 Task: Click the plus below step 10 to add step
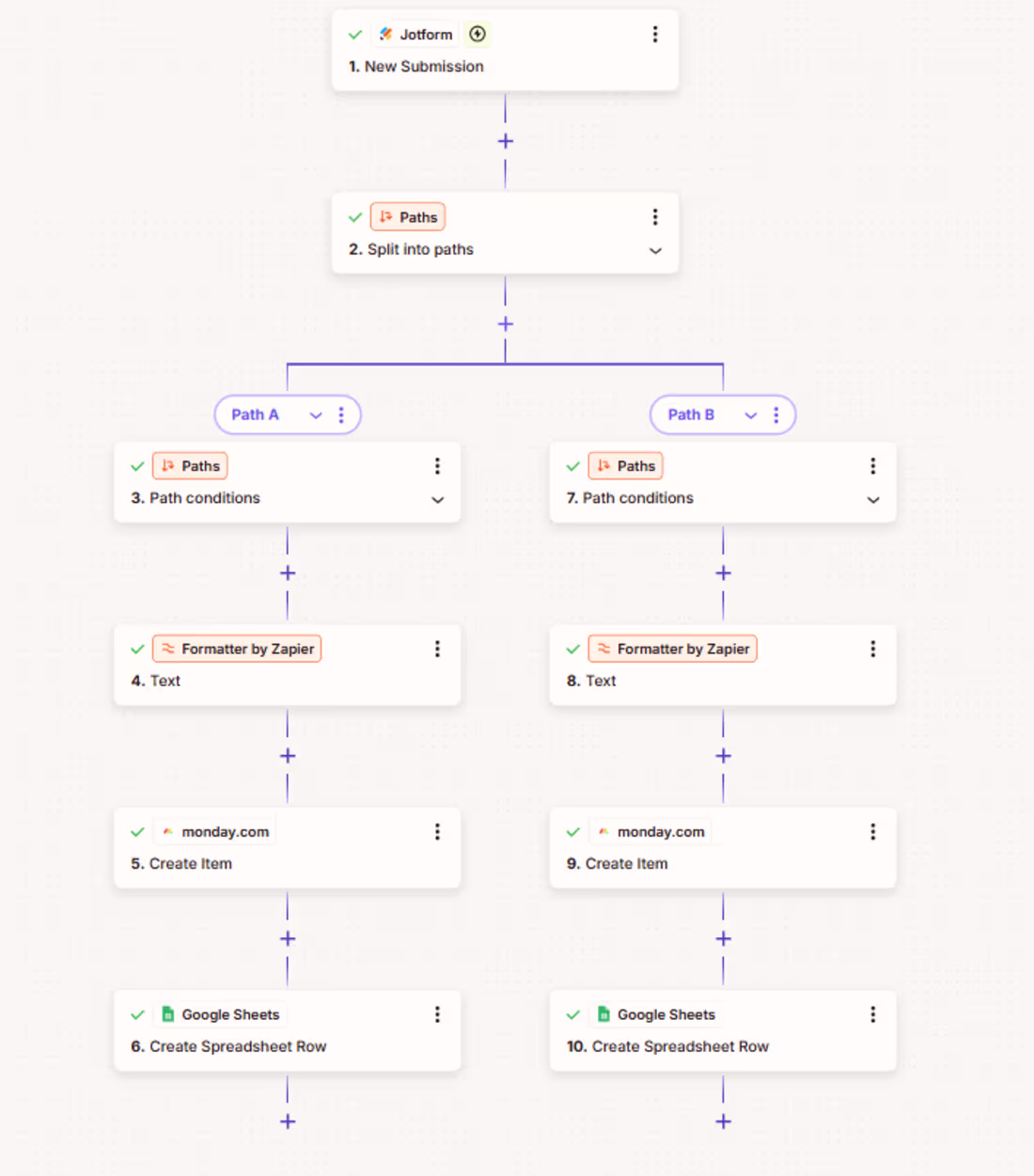click(723, 1121)
